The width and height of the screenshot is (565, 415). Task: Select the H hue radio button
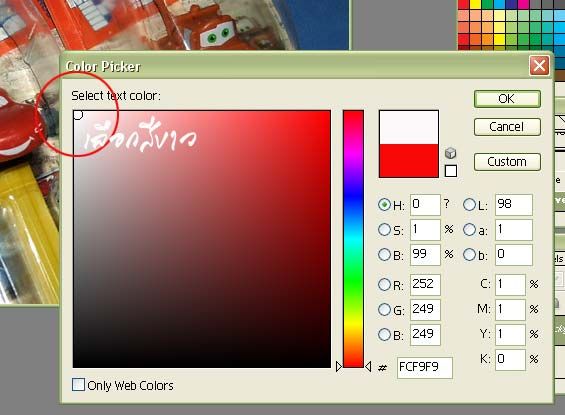coord(384,205)
